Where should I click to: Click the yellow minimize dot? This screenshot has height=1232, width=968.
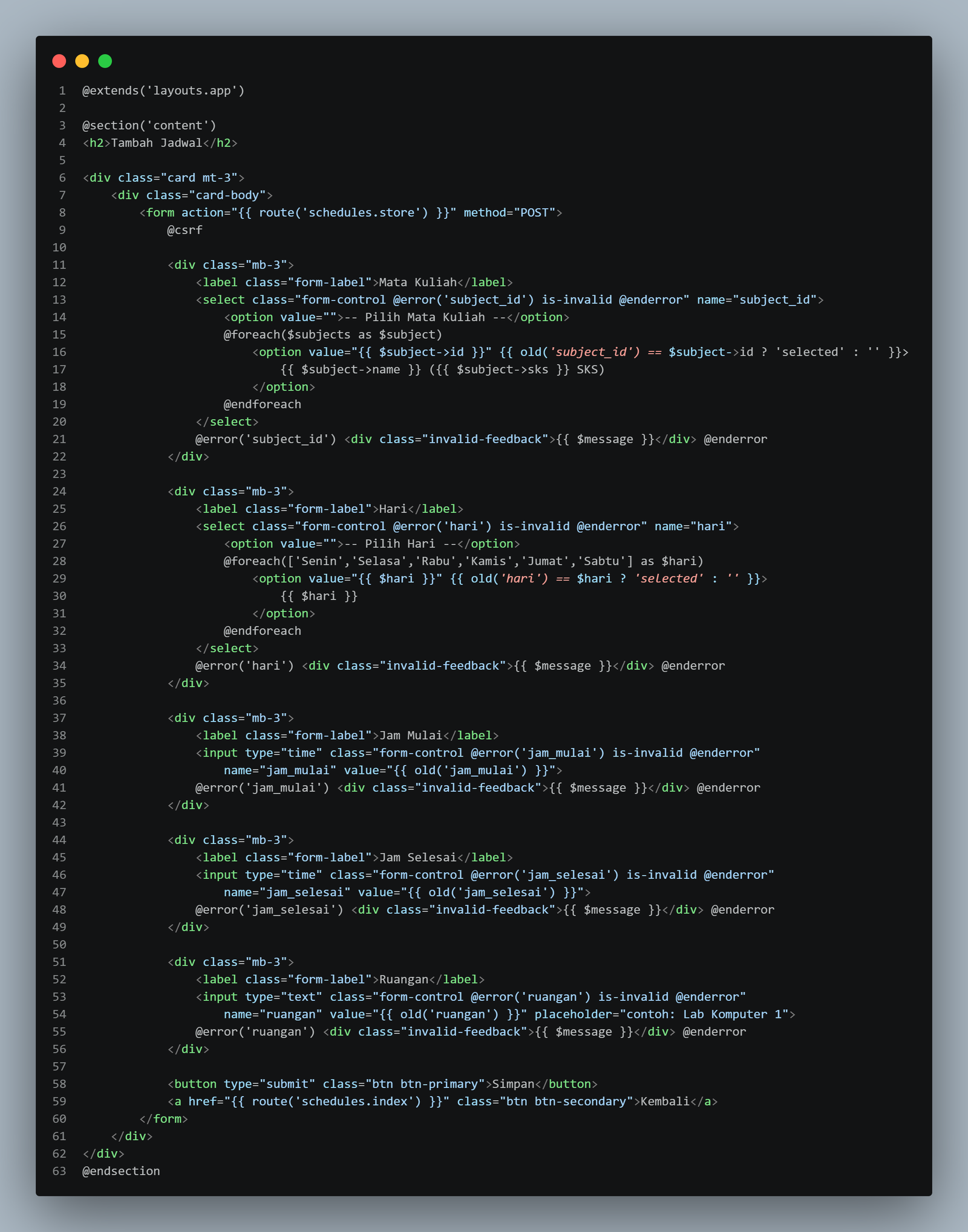[82, 61]
